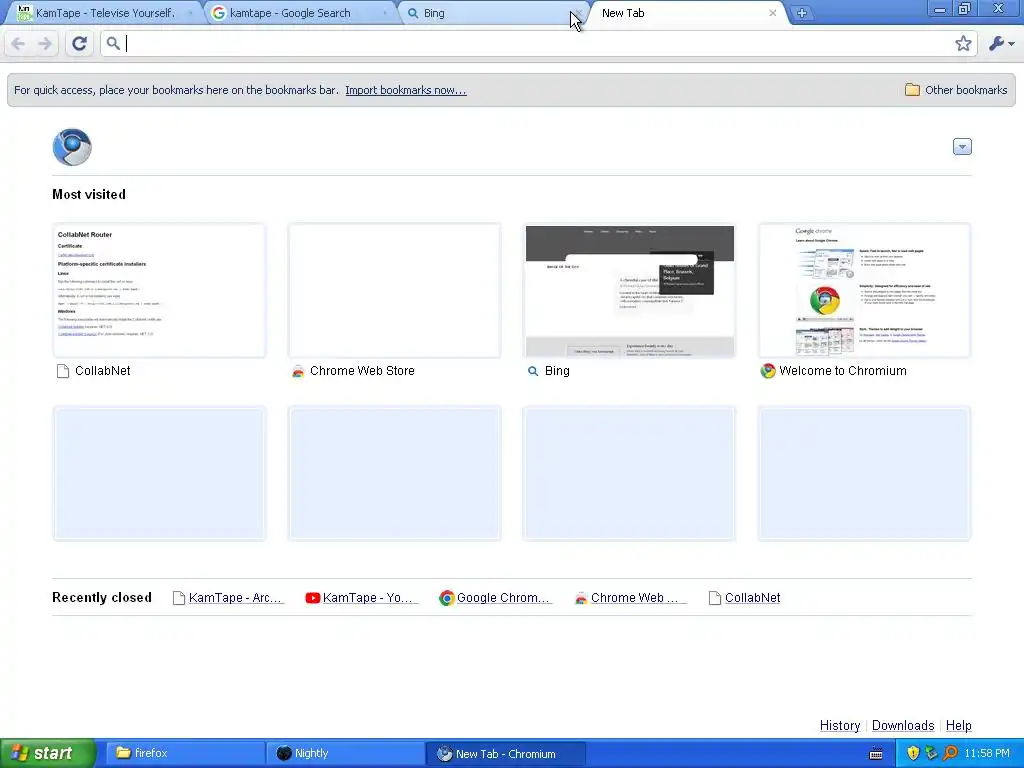Click the first empty most visited placeholder
1024x768 pixels.
pos(159,473)
